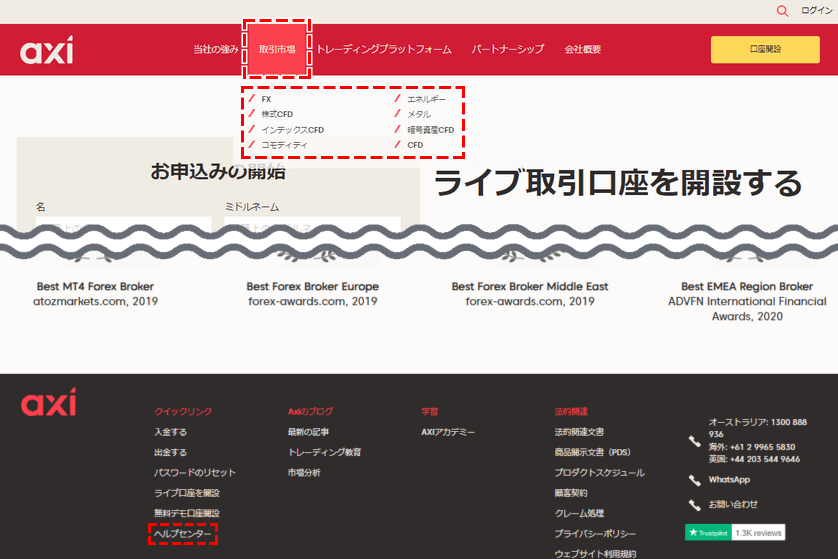The image size is (838, 559).
Task: Open the 1.3K reviews link
Action: (x=758, y=532)
